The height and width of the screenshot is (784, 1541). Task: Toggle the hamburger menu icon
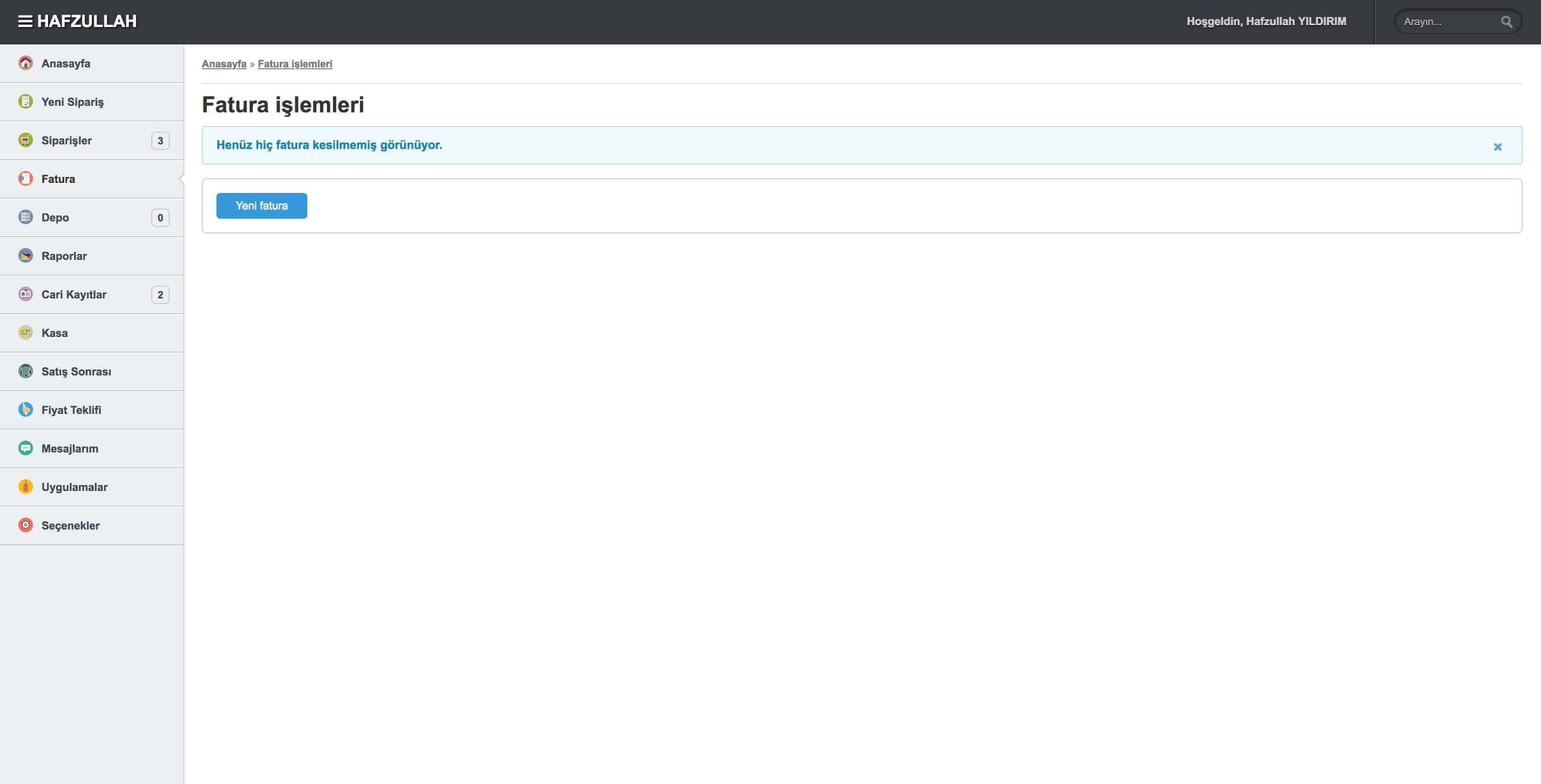point(25,22)
